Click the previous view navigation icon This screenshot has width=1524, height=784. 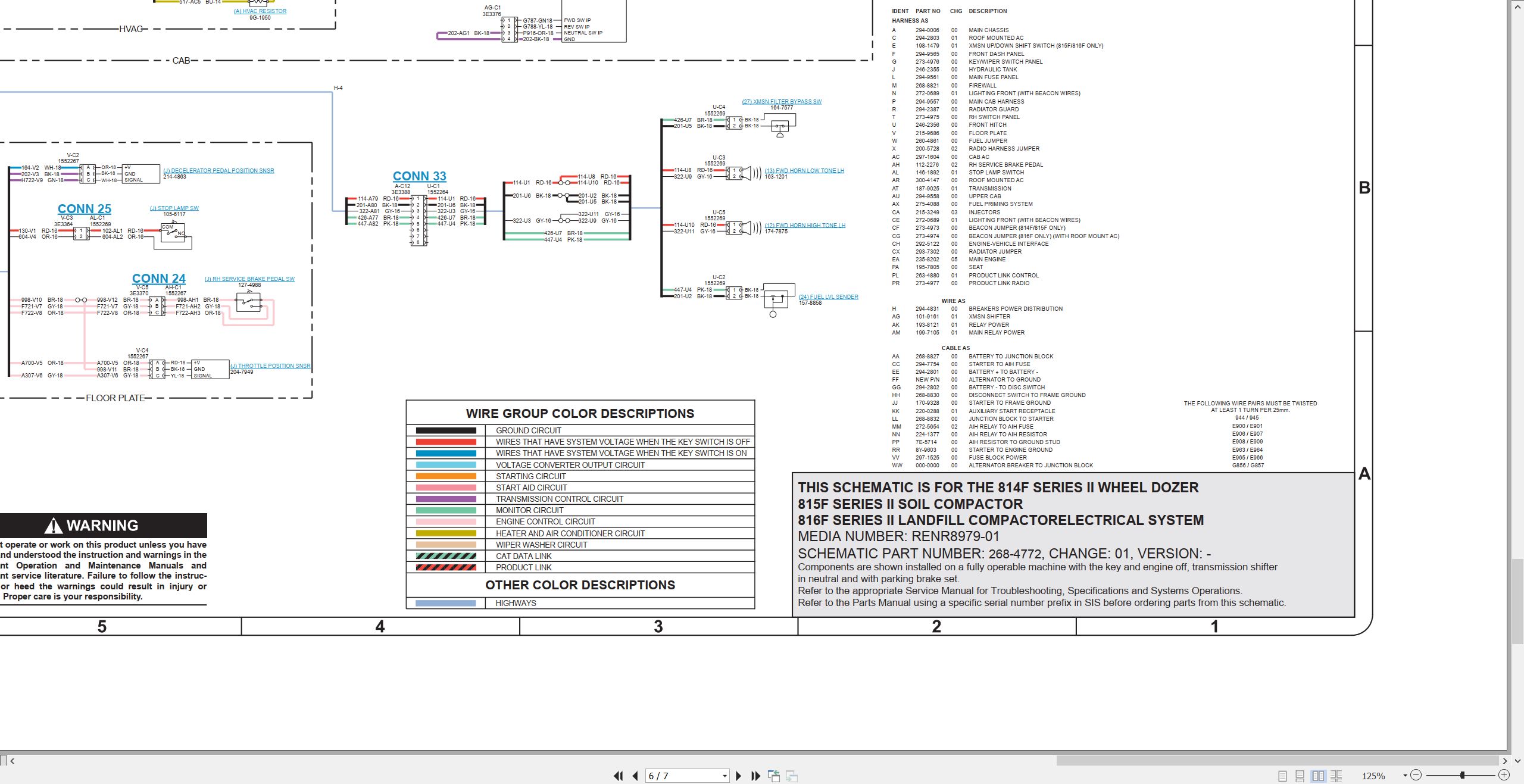(774, 776)
